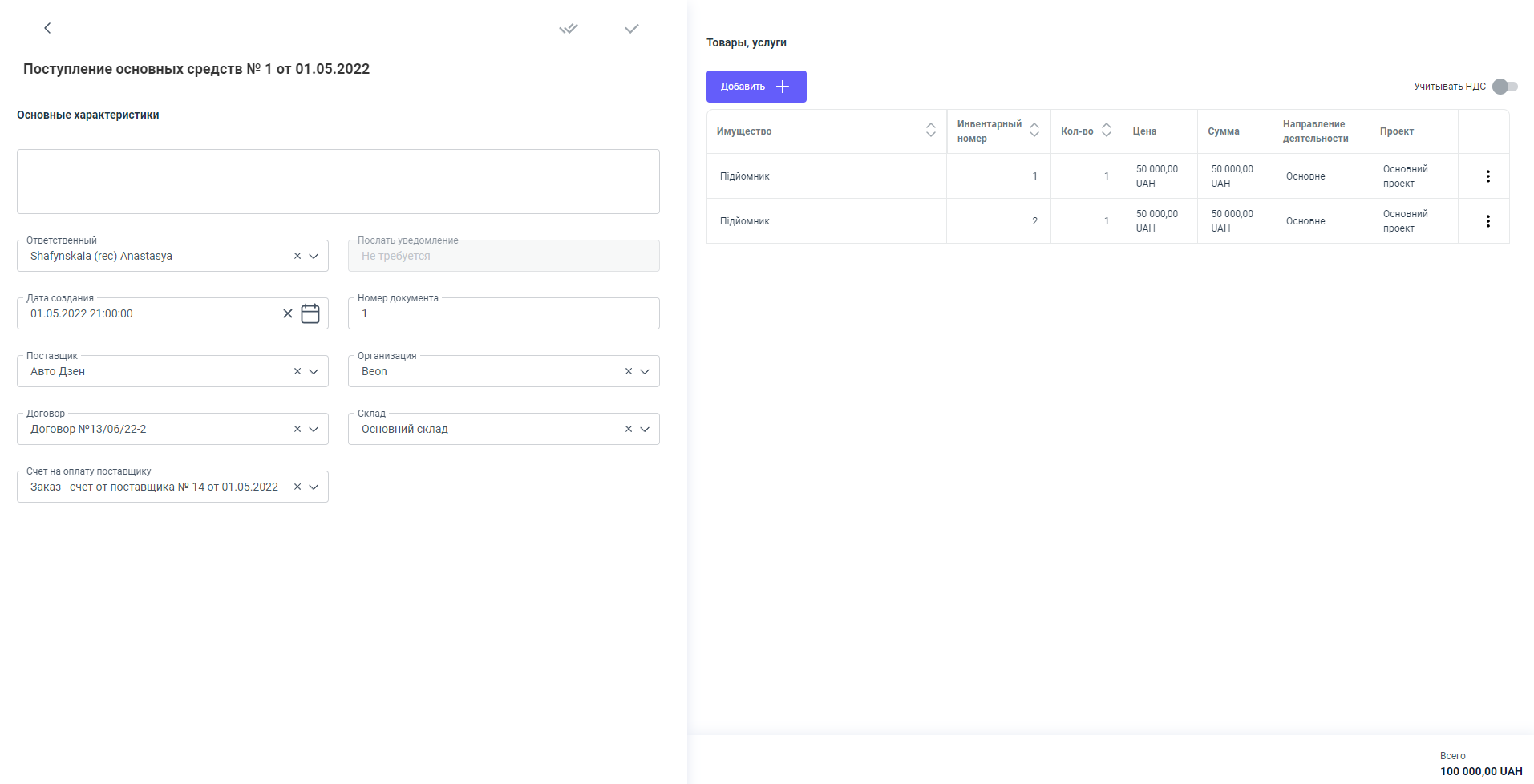Clear the creation date field value
Image resolution: width=1534 pixels, height=784 pixels.
click(x=288, y=313)
